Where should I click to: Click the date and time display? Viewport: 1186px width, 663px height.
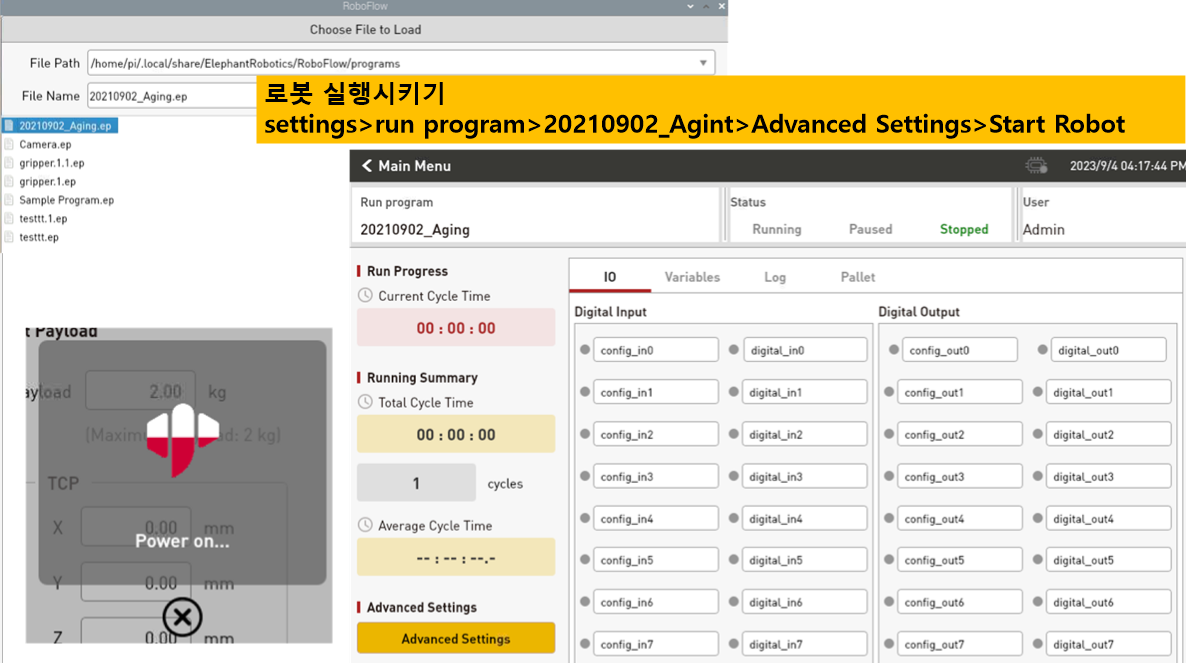point(1127,166)
